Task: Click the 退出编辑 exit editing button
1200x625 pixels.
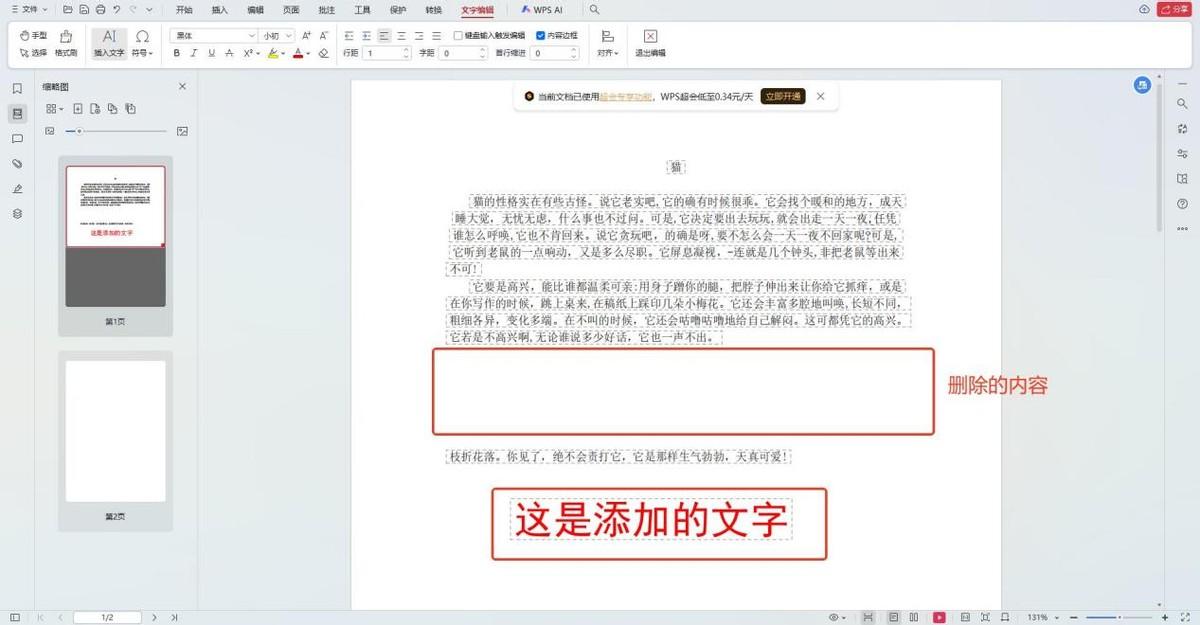Action: pos(650,43)
